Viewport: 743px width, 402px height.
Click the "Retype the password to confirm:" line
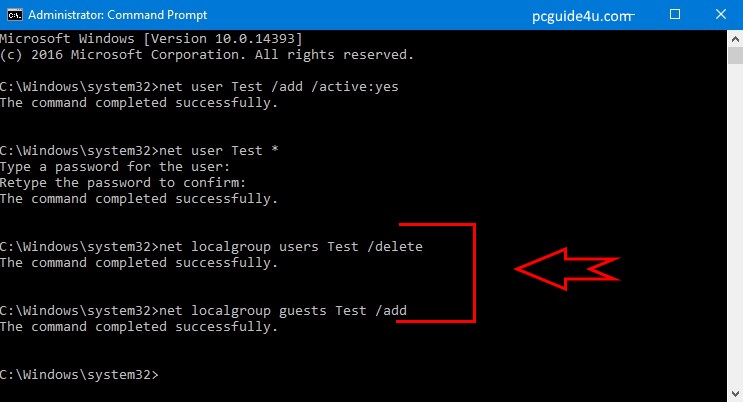[x=123, y=182]
